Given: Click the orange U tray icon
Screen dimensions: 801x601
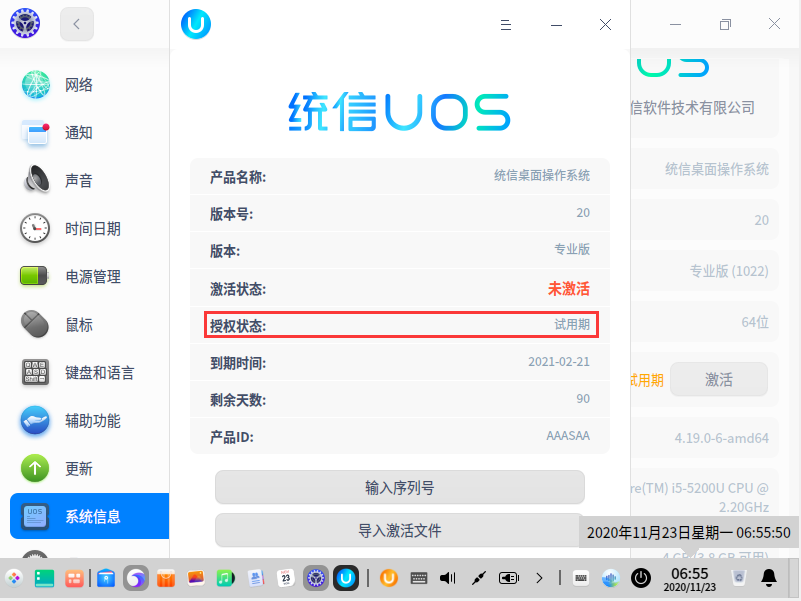Looking at the screenshot, I should [x=389, y=578].
